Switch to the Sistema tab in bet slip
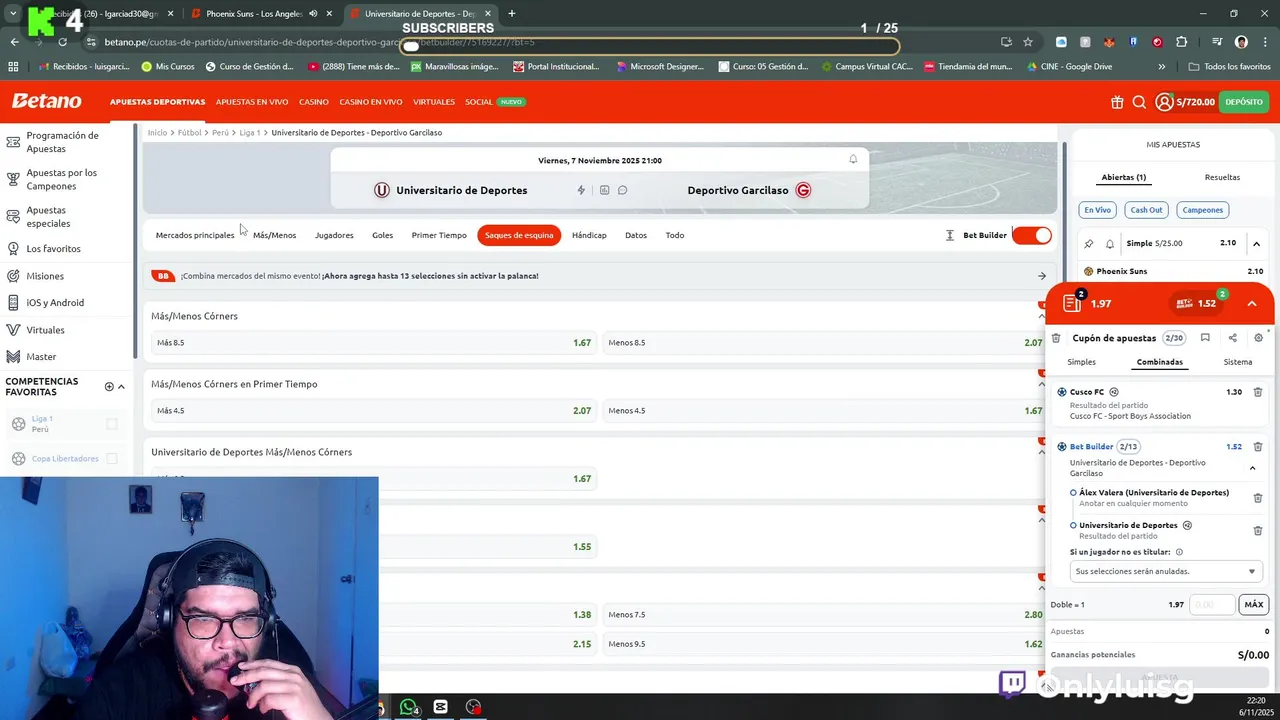The width and height of the screenshot is (1280, 720). [1237, 362]
